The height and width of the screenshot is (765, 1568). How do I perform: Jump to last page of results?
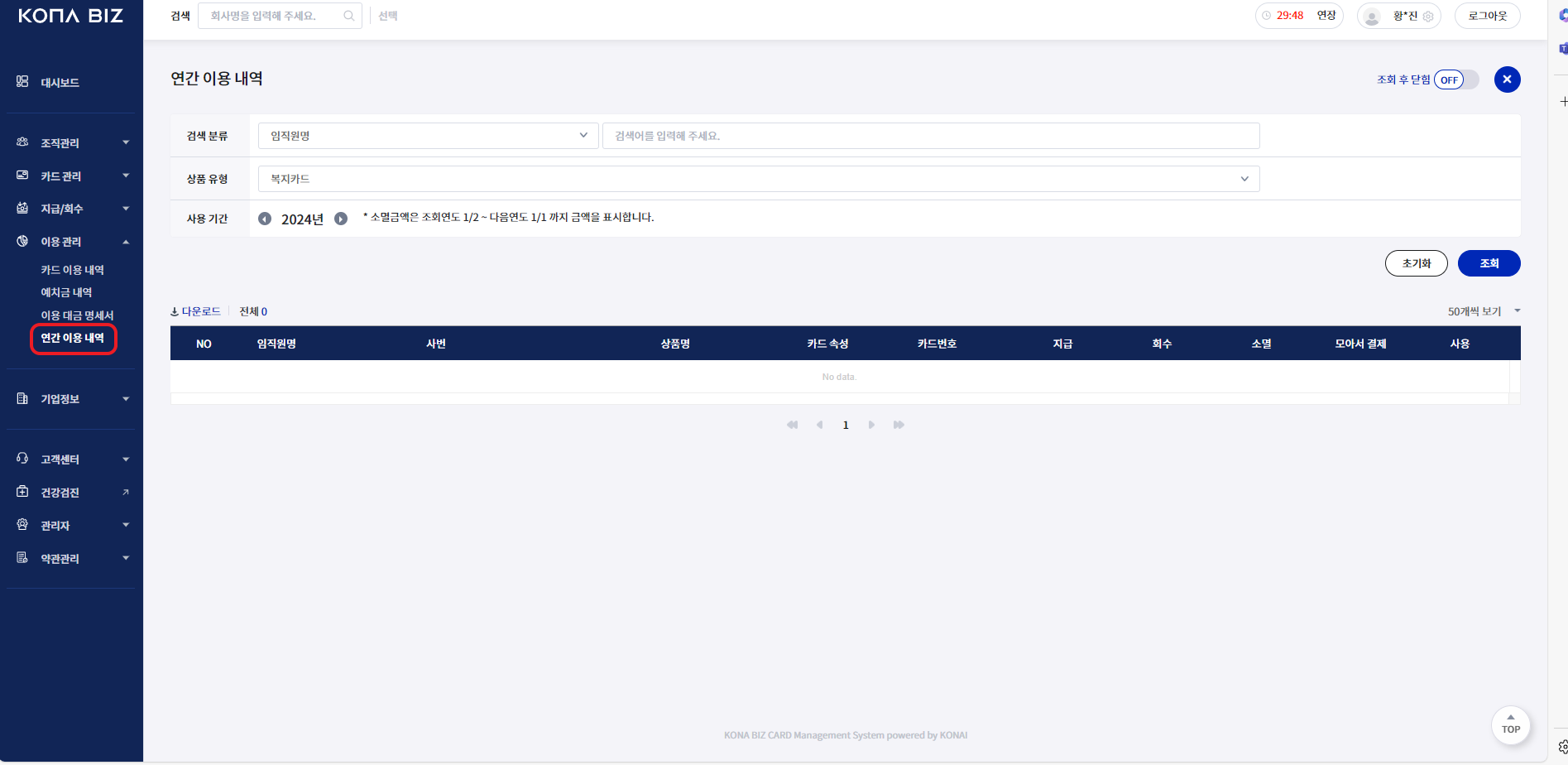pos(899,425)
